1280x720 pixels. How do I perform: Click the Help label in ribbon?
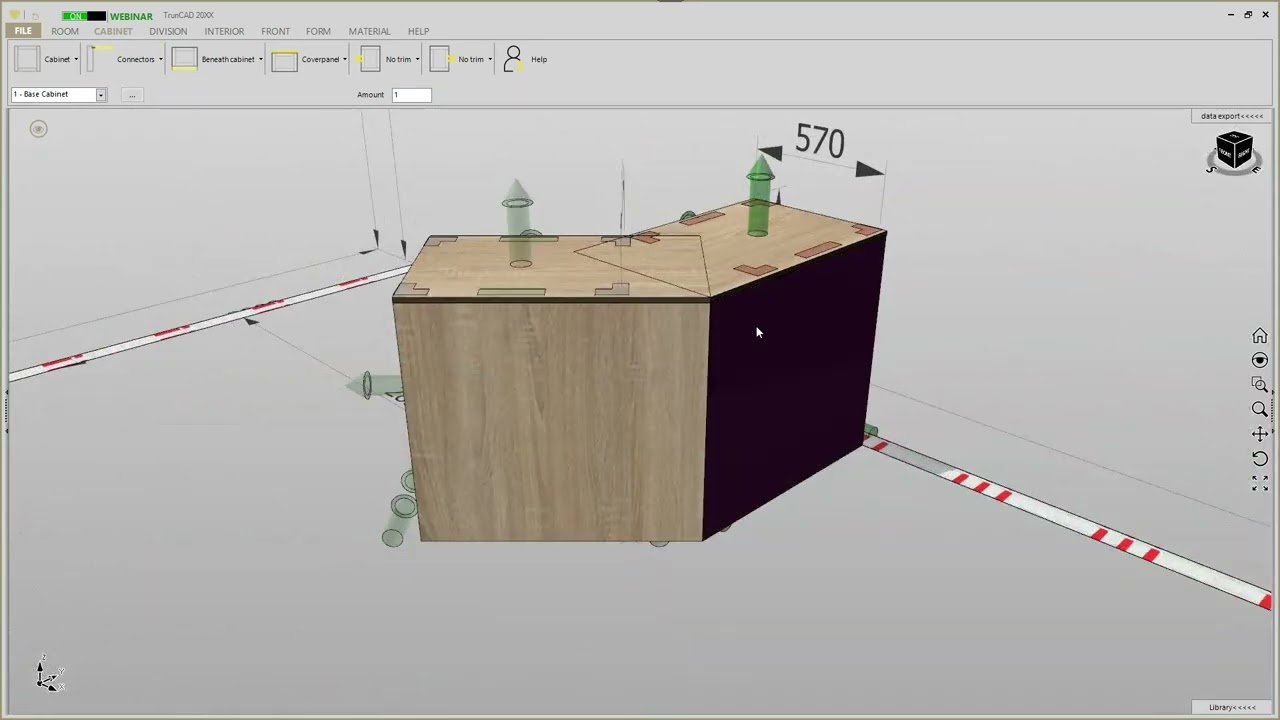pyautogui.click(x=539, y=60)
